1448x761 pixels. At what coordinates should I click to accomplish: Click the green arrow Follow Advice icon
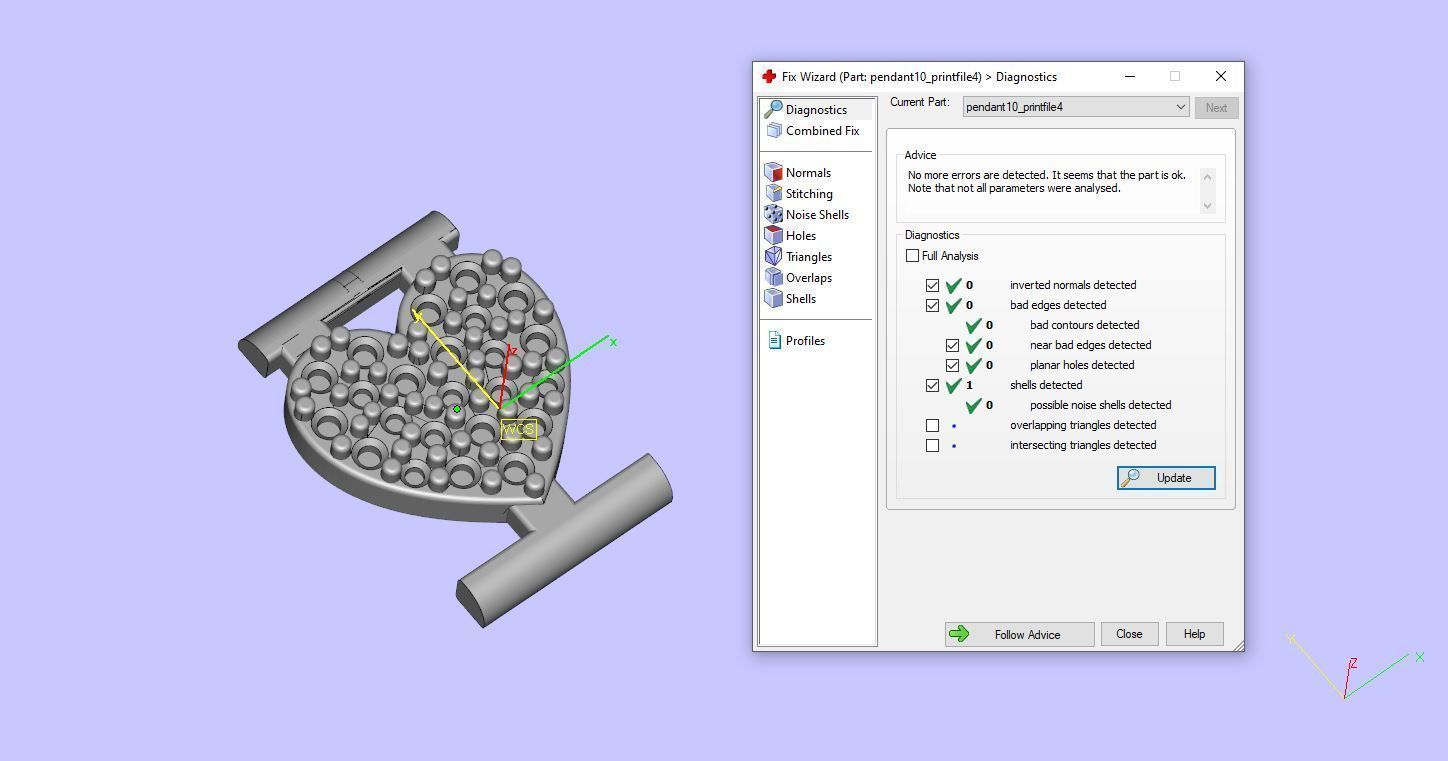[x=959, y=634]
